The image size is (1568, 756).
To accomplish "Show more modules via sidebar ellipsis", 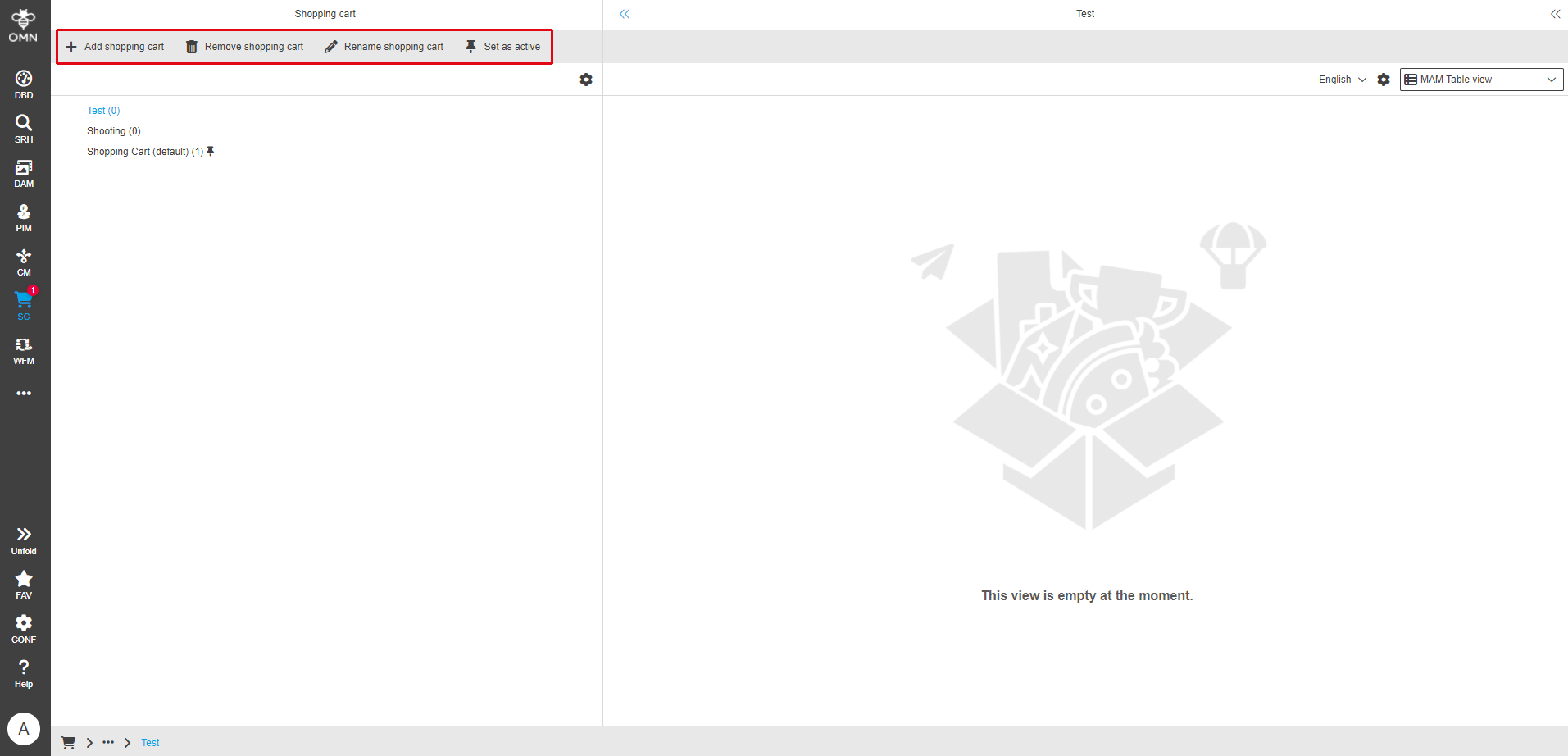I will click(24, 394).
